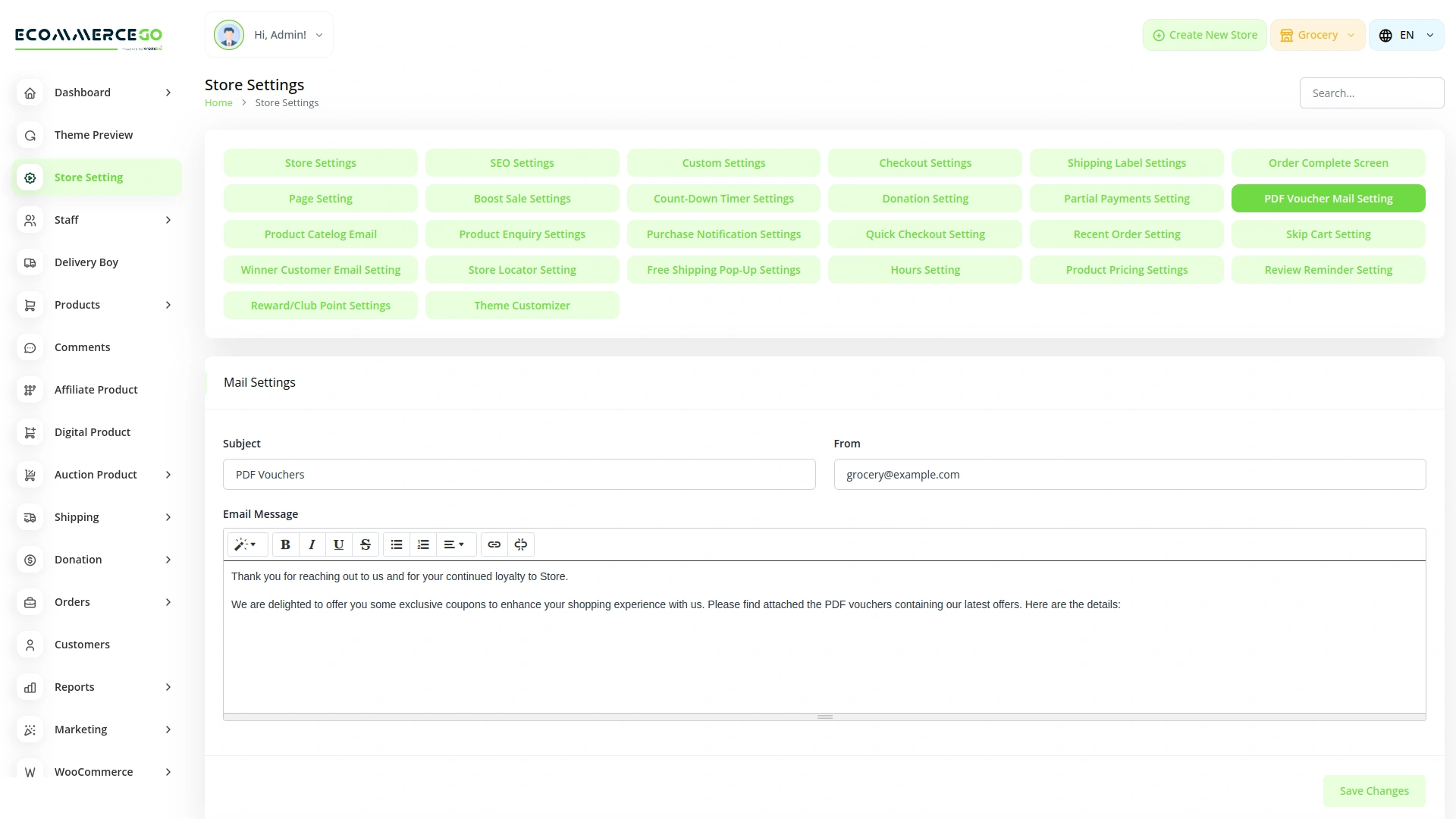Click the unlink icon in editor
This screenshot has height=819, width=1456.
pos(520,544)
